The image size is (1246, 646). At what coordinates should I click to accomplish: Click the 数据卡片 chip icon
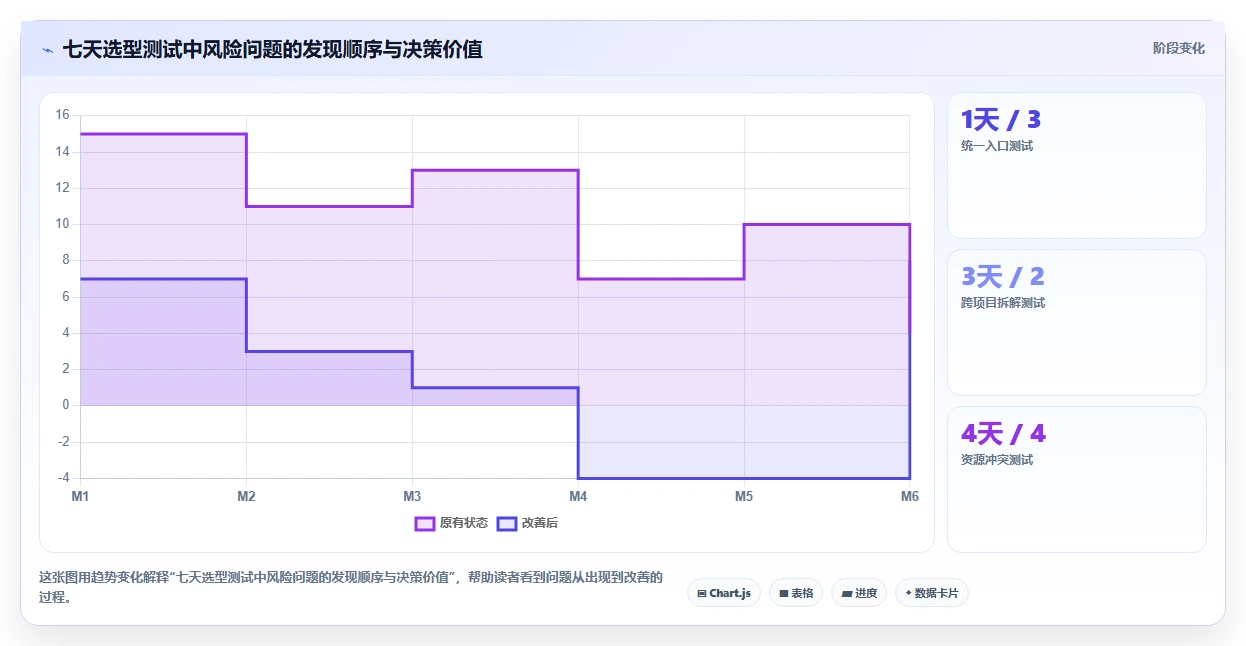[x=908, y=593]
